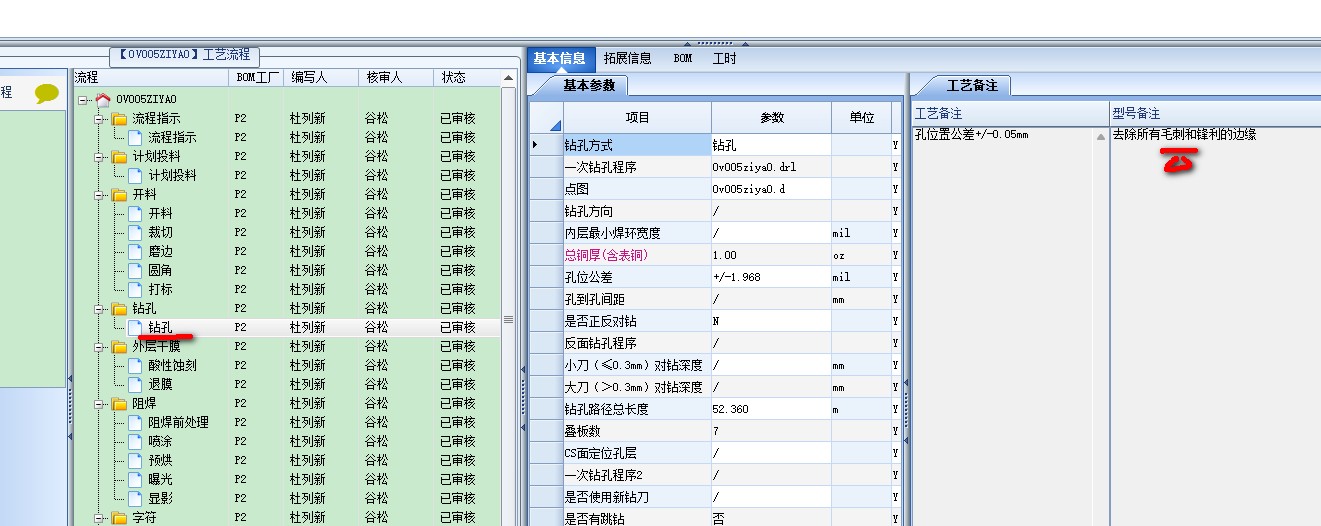Collapse the 阻焊 folder node
This screenshot has height=526, width=1321.
coord(100,404)
